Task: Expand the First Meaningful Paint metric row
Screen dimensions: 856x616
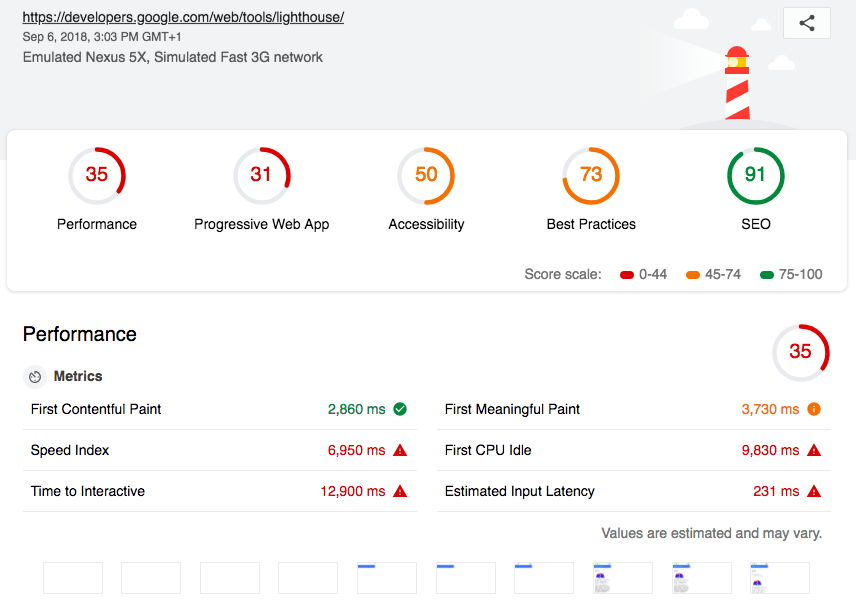Action: 634,409
